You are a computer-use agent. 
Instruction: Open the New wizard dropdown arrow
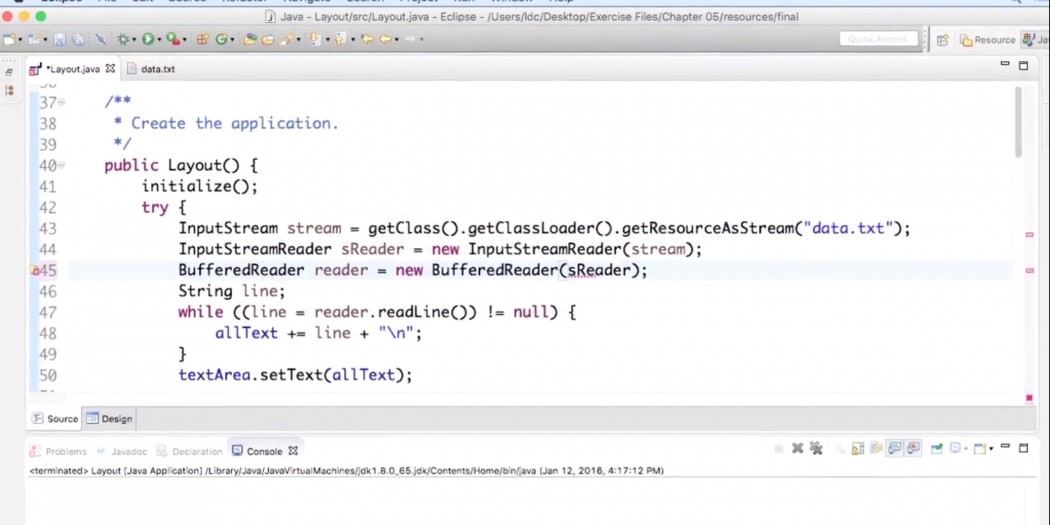click(20, 40)
